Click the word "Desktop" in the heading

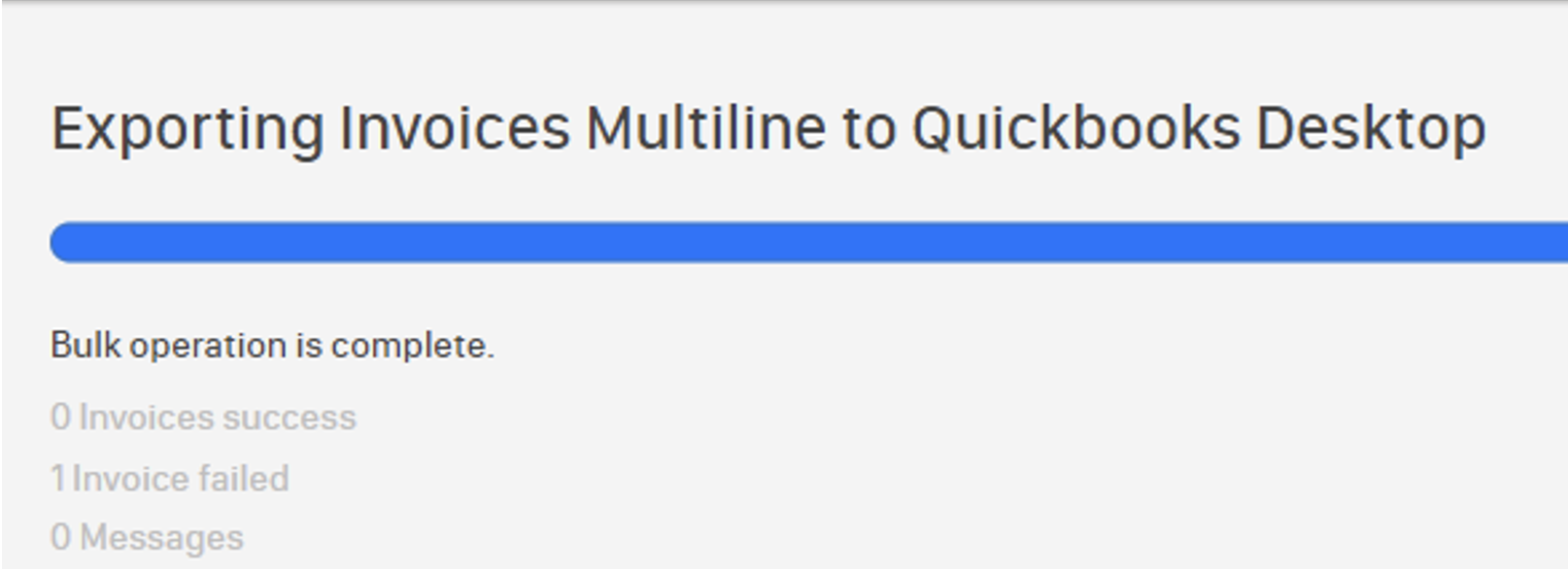coord(1370,129)
